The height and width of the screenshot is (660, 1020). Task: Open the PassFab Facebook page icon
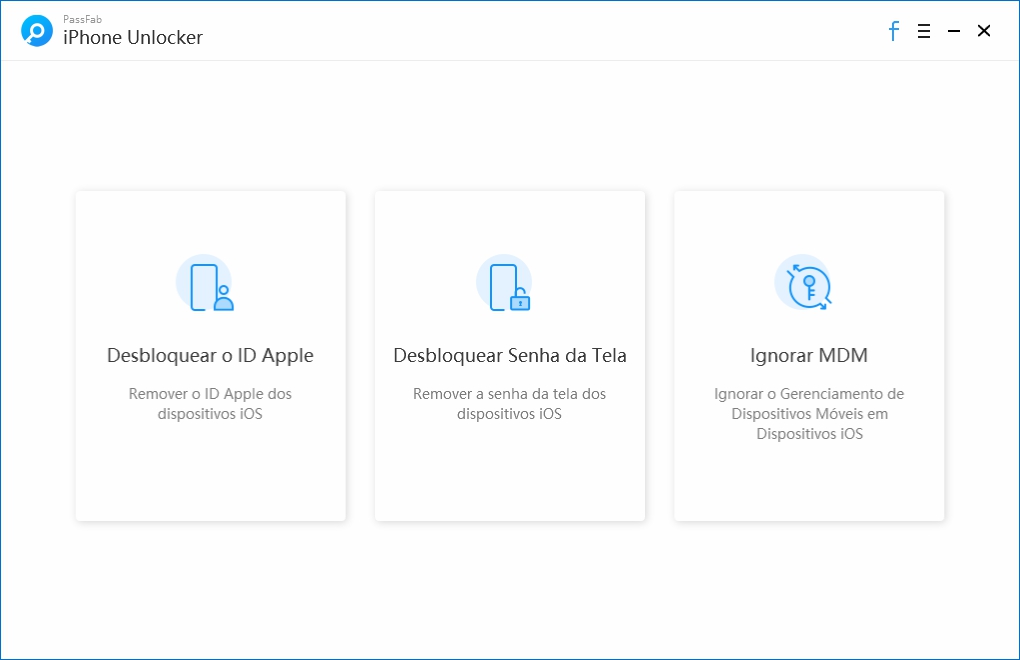[x=894, y=31]
